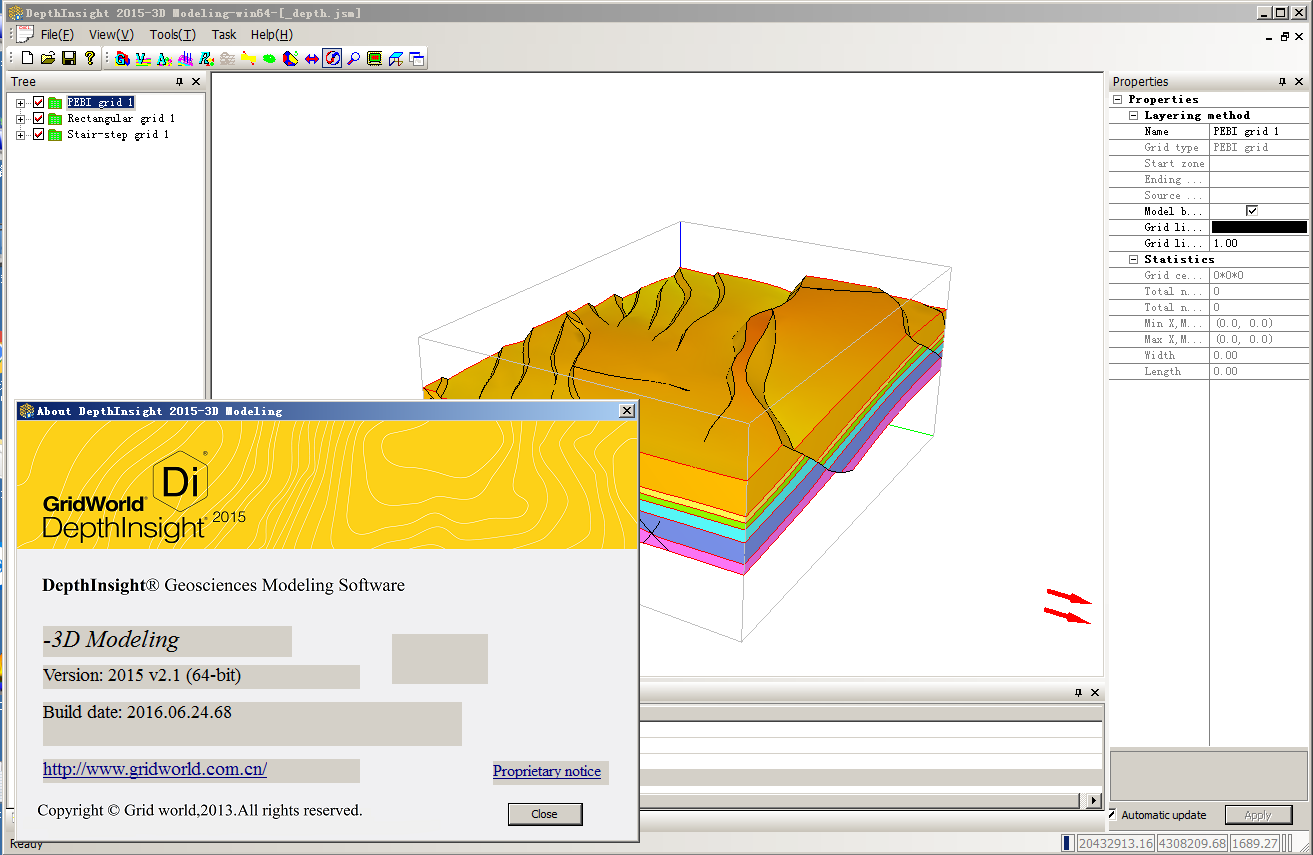
Task: Close the Tree panel with X
Action: pos(196,82)
